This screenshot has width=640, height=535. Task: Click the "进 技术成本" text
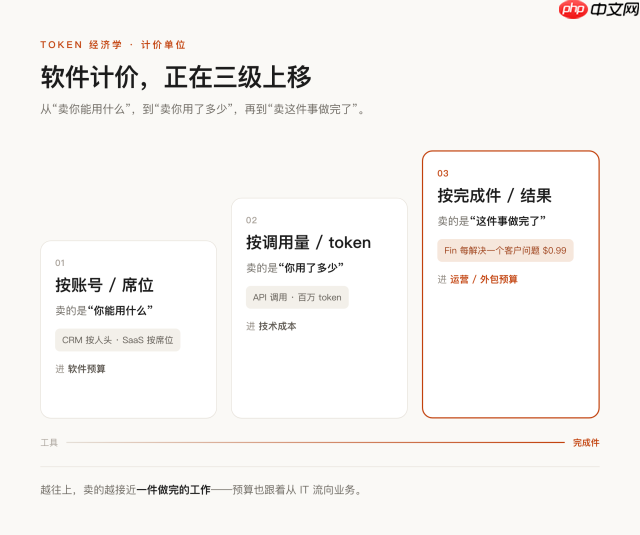click(x=271, y=326)
